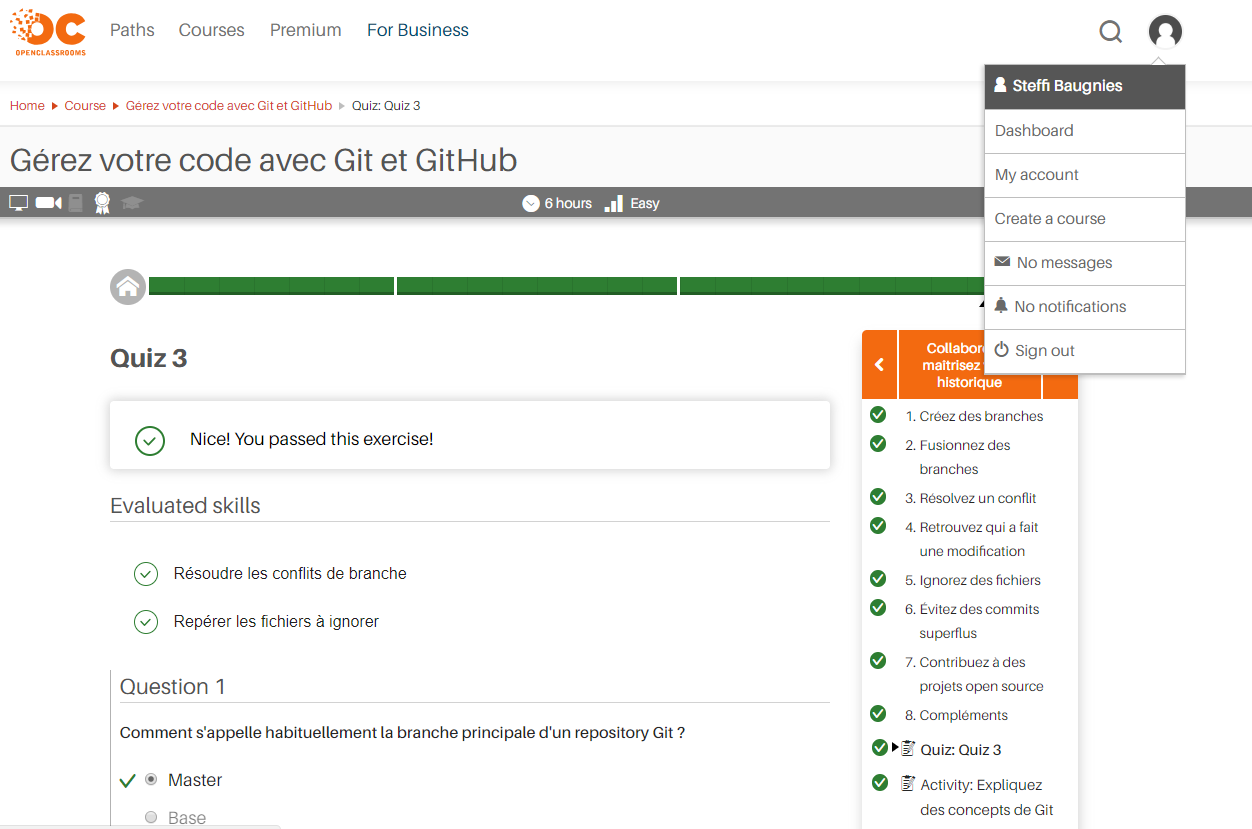The image size is (1252, 829).
Task: Click the power icon next to Sign out
Action: (x=1002, y=350)
